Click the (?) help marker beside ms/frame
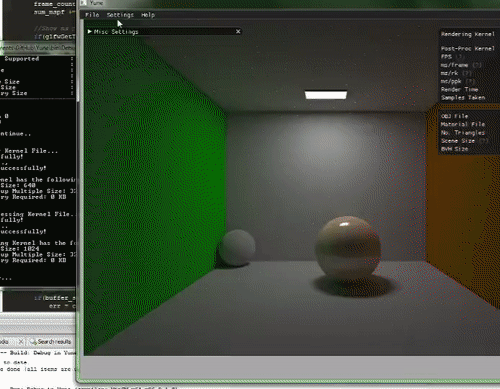Viewport: 500px width, 389px height. point(477,65)
